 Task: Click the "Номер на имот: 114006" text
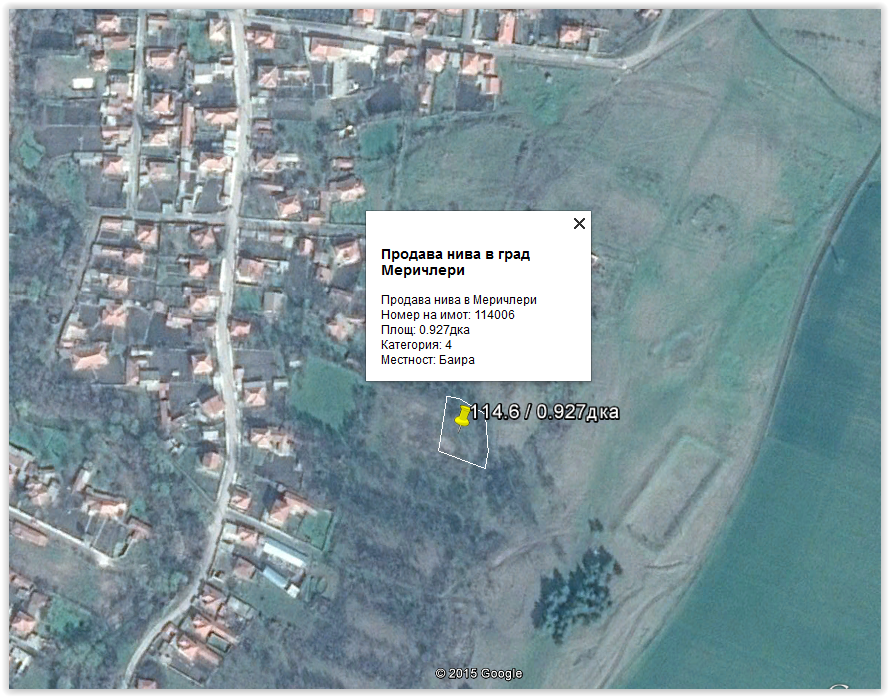coord(448,315)
